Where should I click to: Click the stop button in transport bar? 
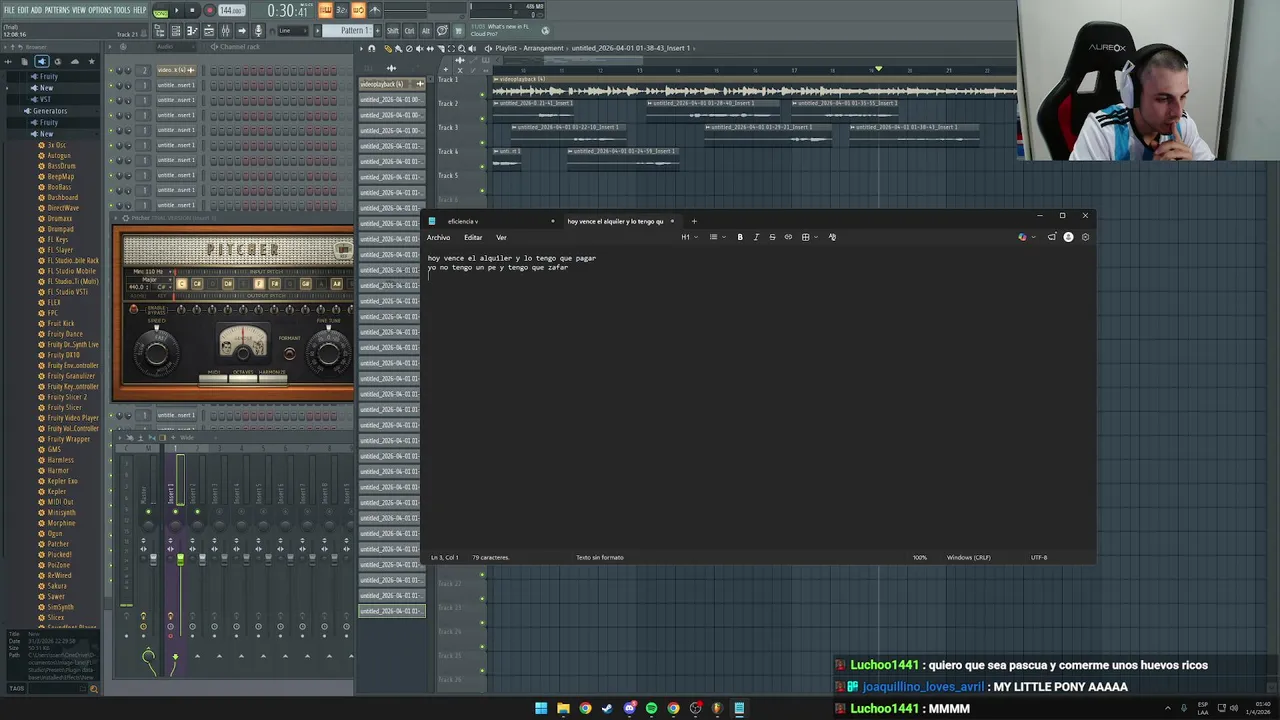coord(192,10)
